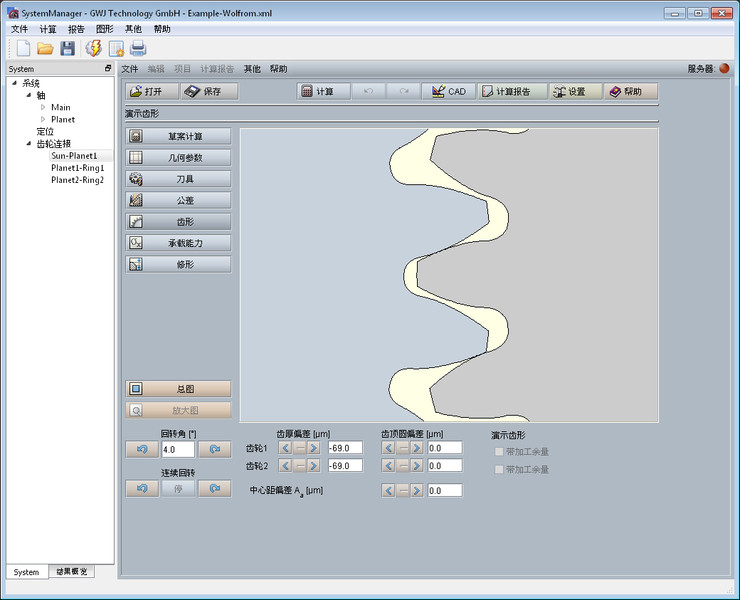
Task: Increase 齿轮1 齿厚偏差 with right arrow
Action: 314,448
